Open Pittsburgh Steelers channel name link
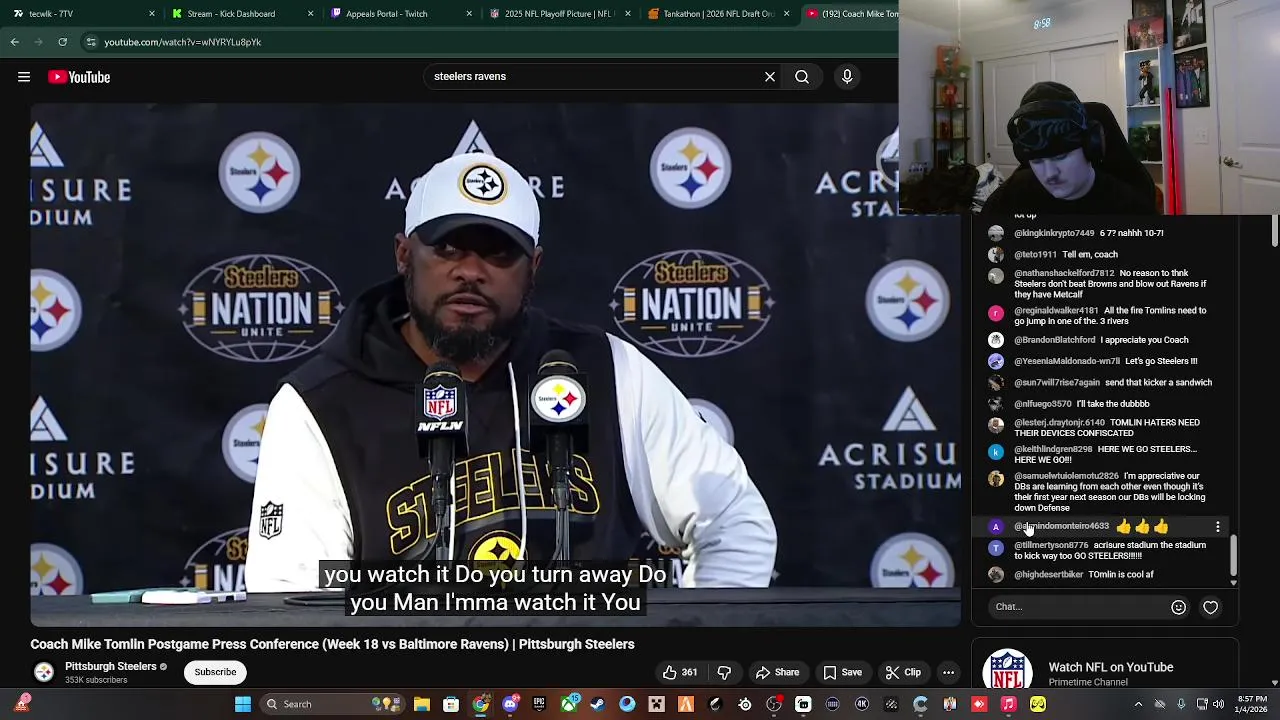Viewport: 1280px width, 720px height. (110, 666)
